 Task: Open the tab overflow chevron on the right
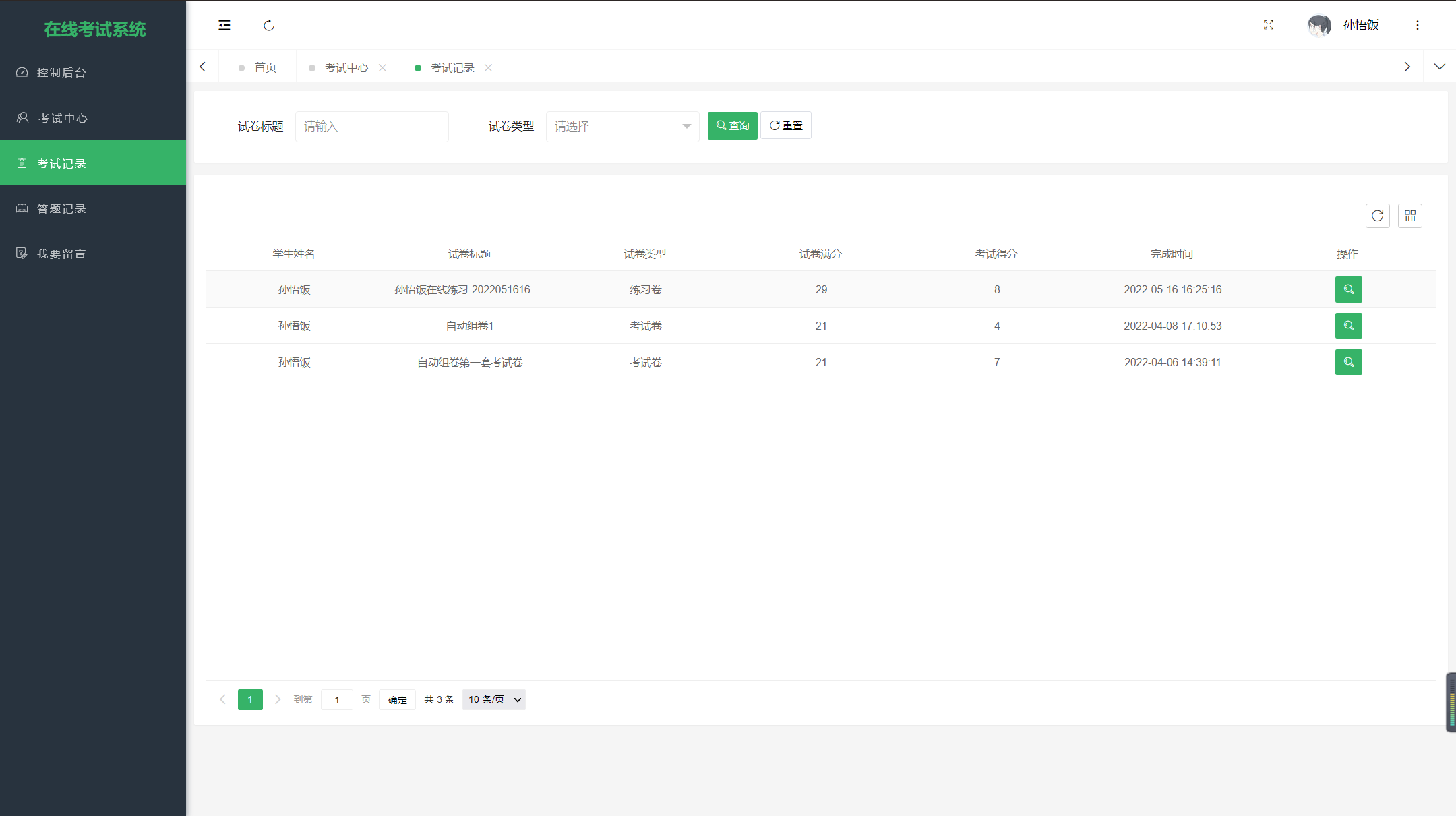1407,66
